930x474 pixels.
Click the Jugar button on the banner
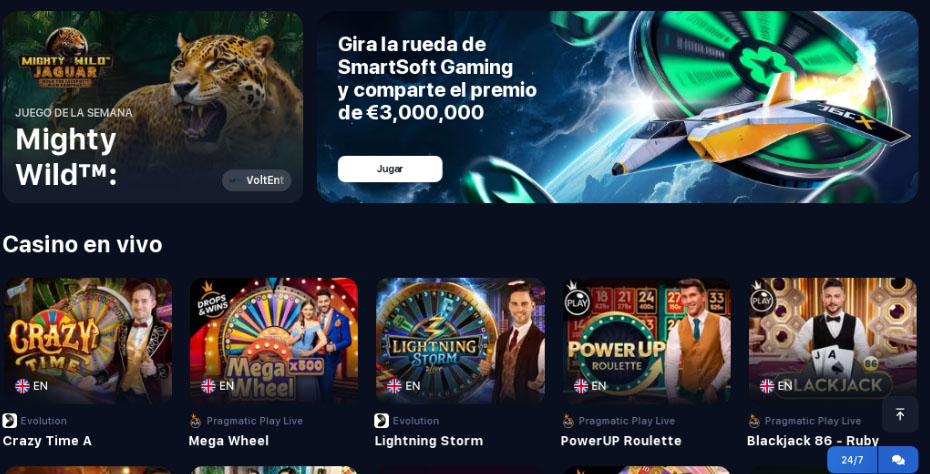coord(390,169)
